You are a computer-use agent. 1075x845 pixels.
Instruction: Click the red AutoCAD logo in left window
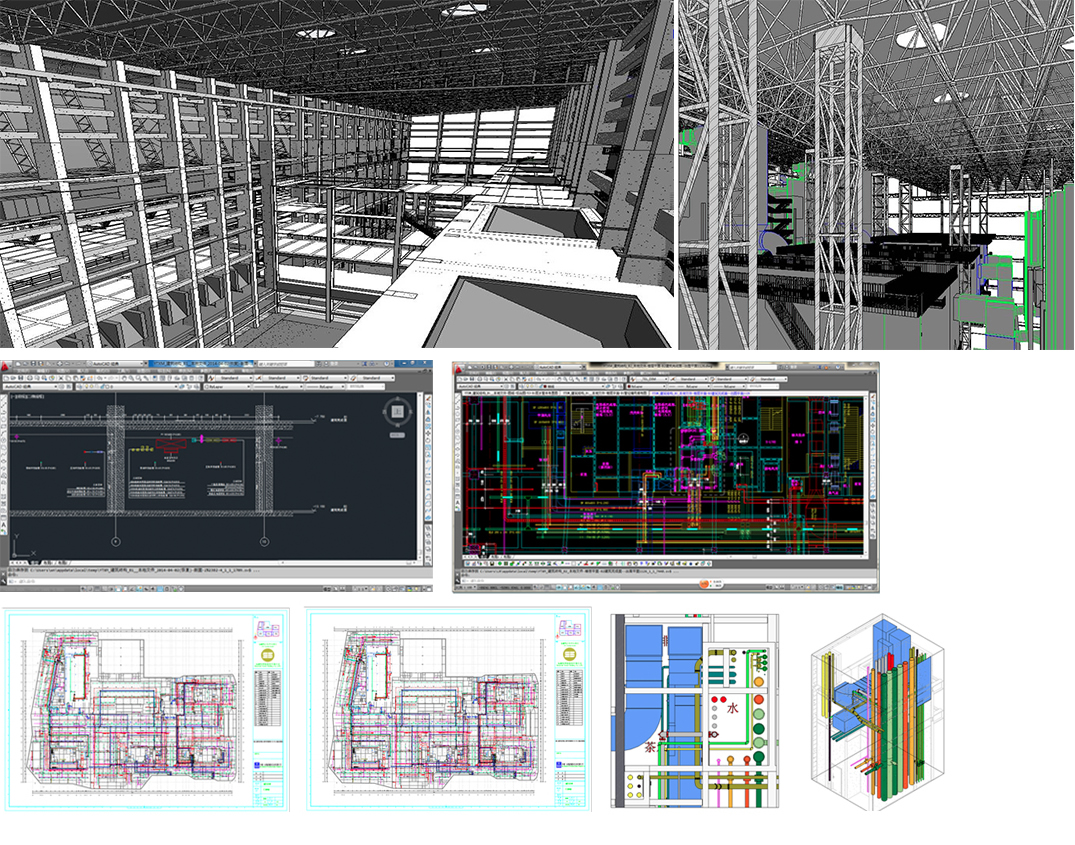(7, 366)
